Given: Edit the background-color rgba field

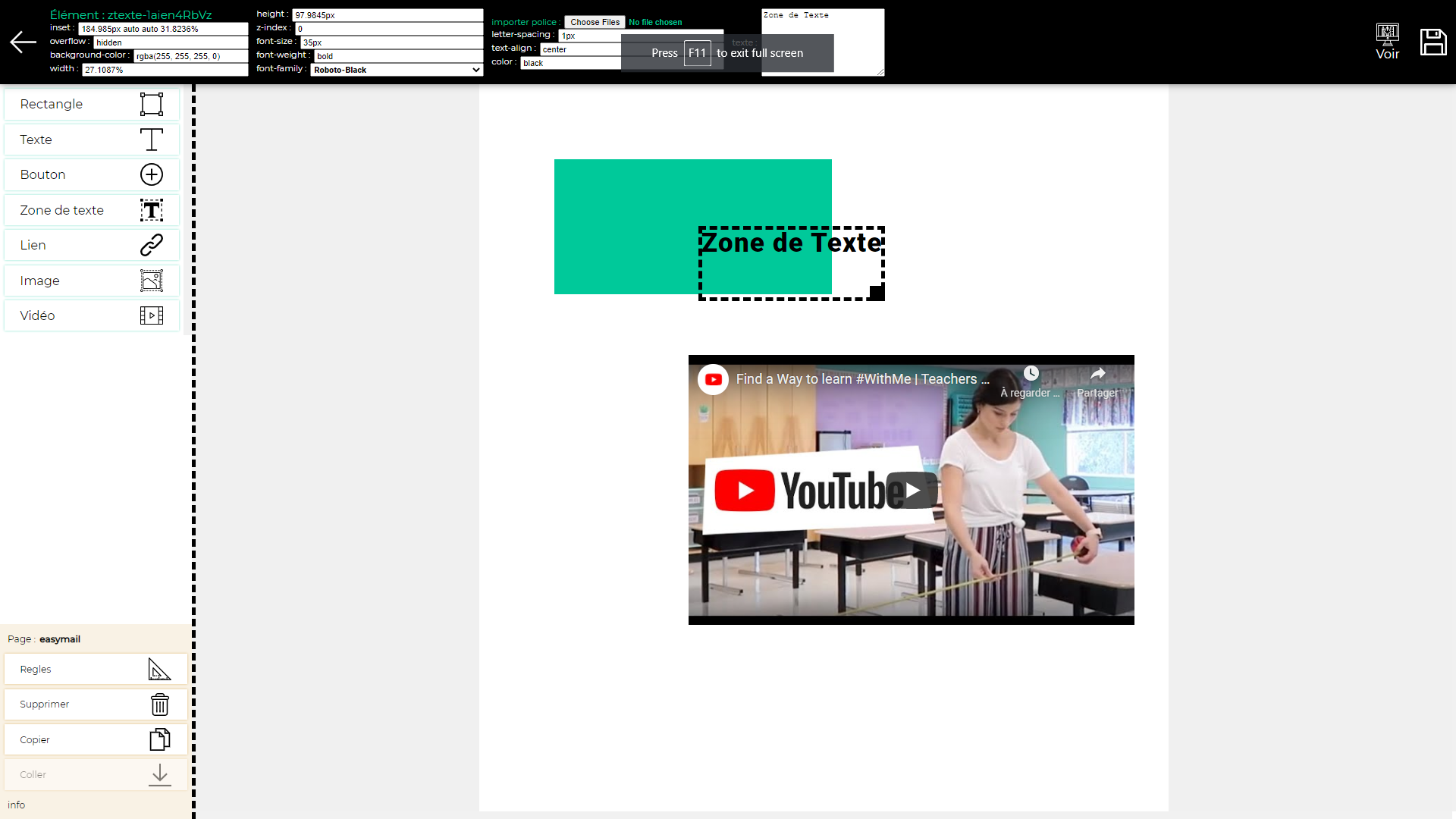Looking at the screenshot, I should [x=191, y=56].
